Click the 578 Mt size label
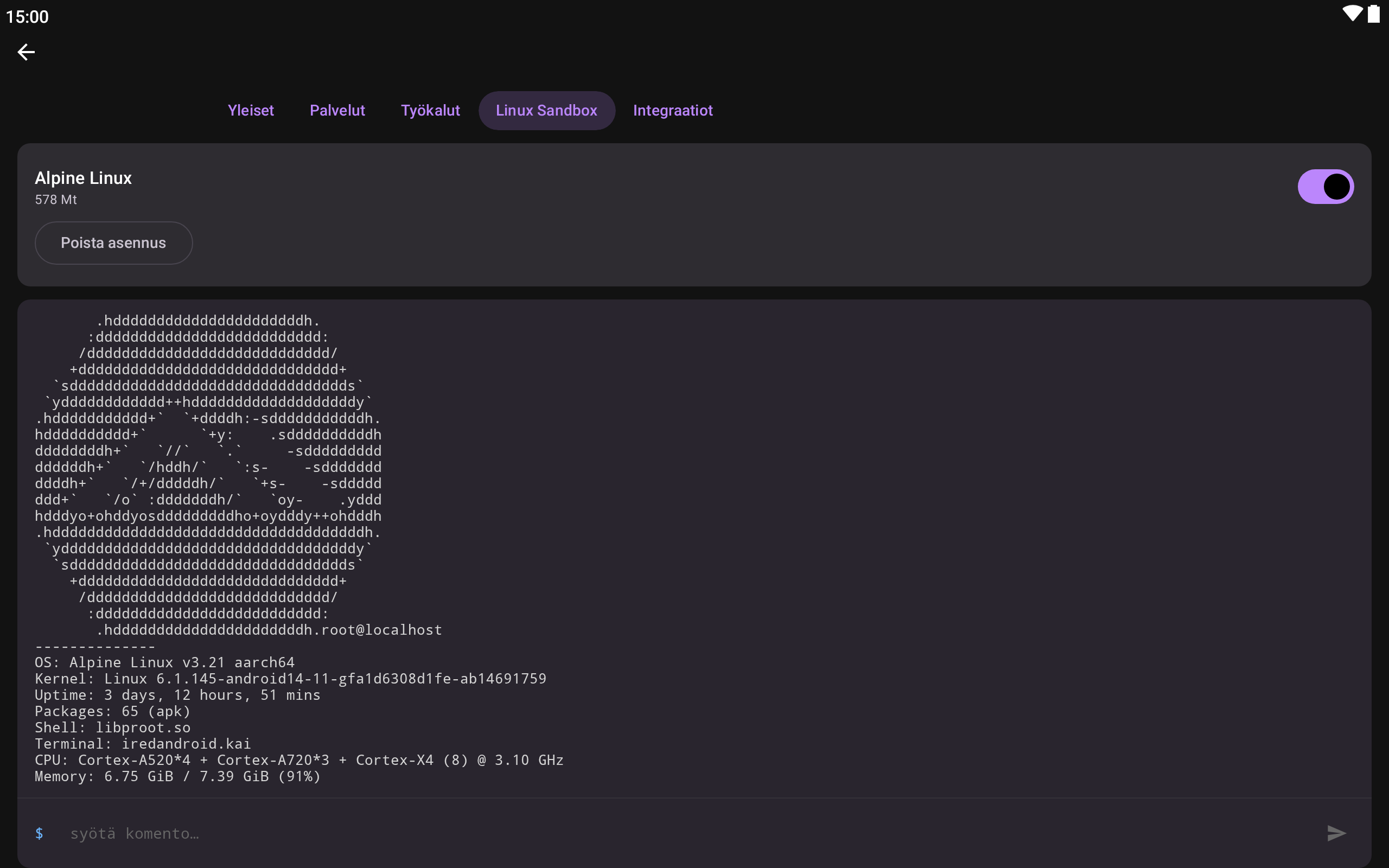The width and height of the screenshot is (1389, 868). pyautogui.click(x=56, y=200)
